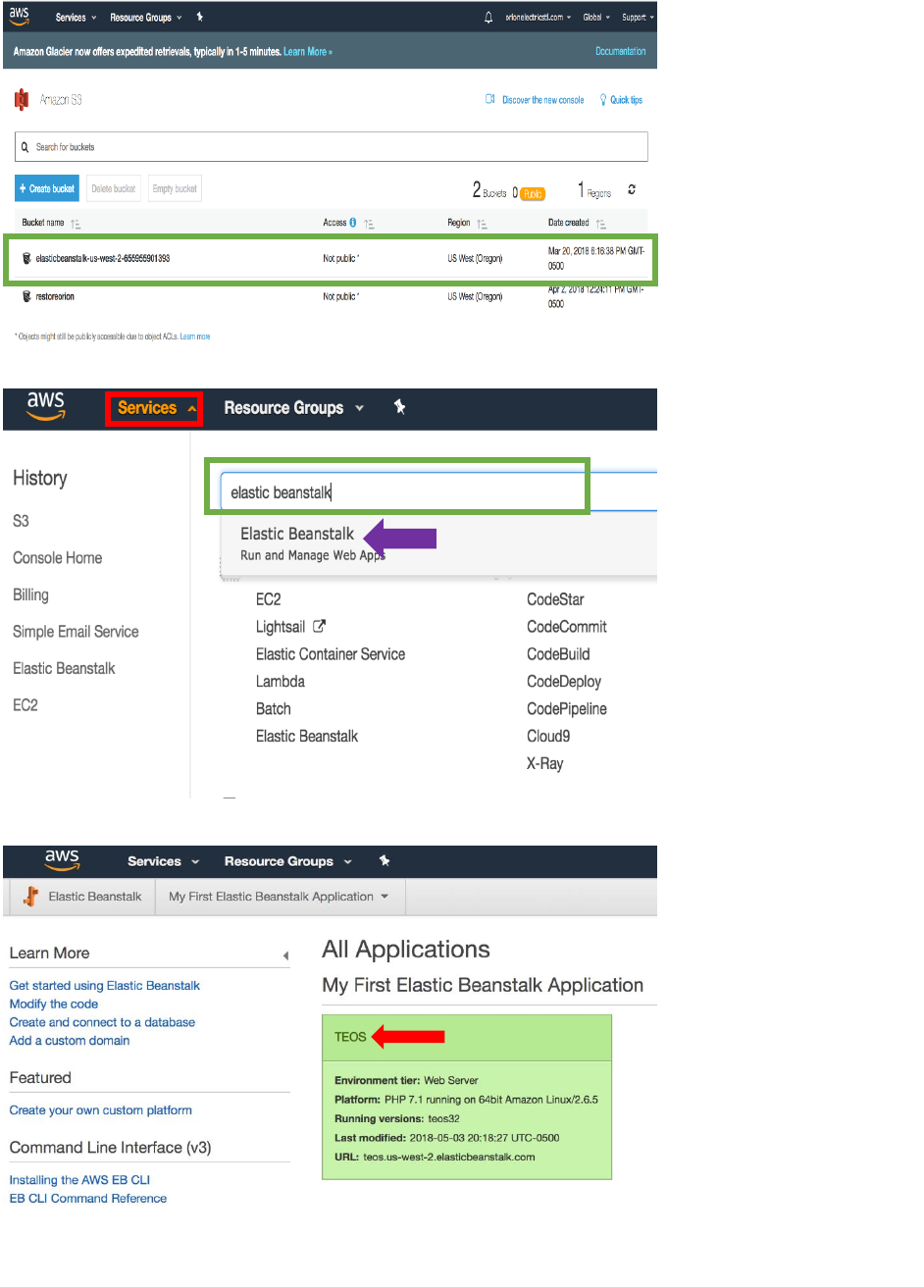Click the info icon next to Access column

[x=353, y=223]
